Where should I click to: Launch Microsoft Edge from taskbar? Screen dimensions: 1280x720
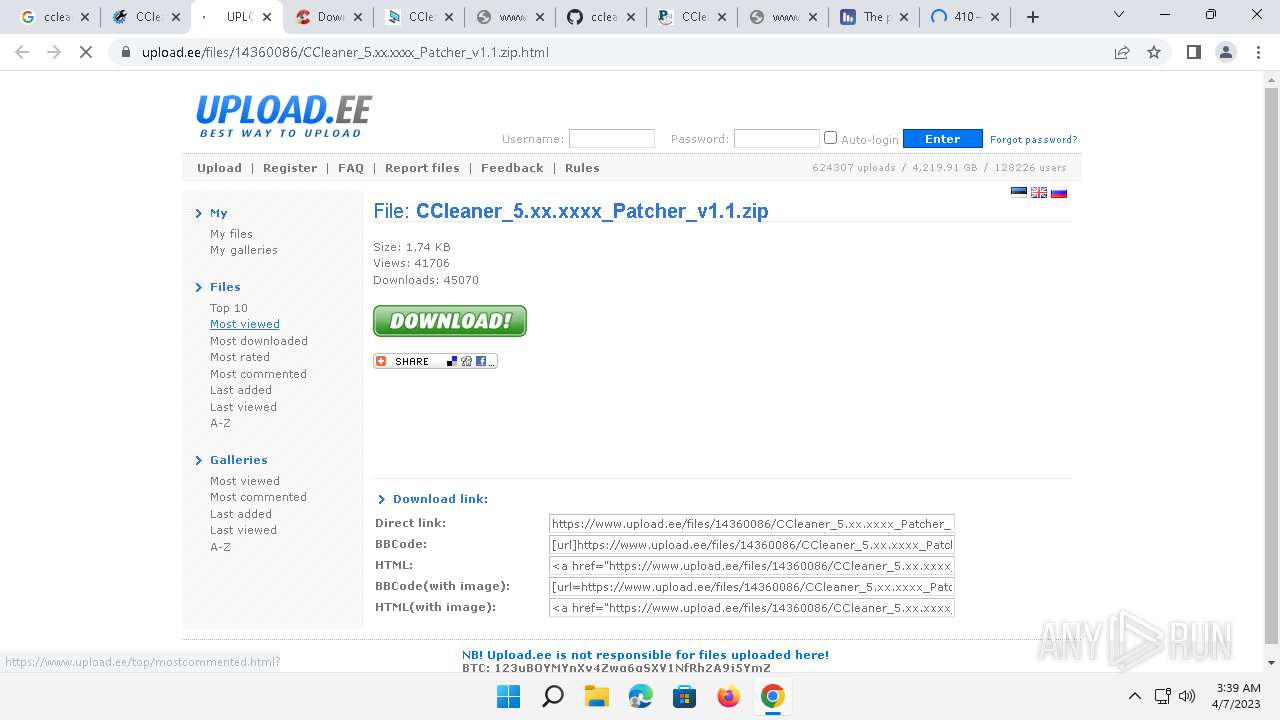click(x=641, y=696)
